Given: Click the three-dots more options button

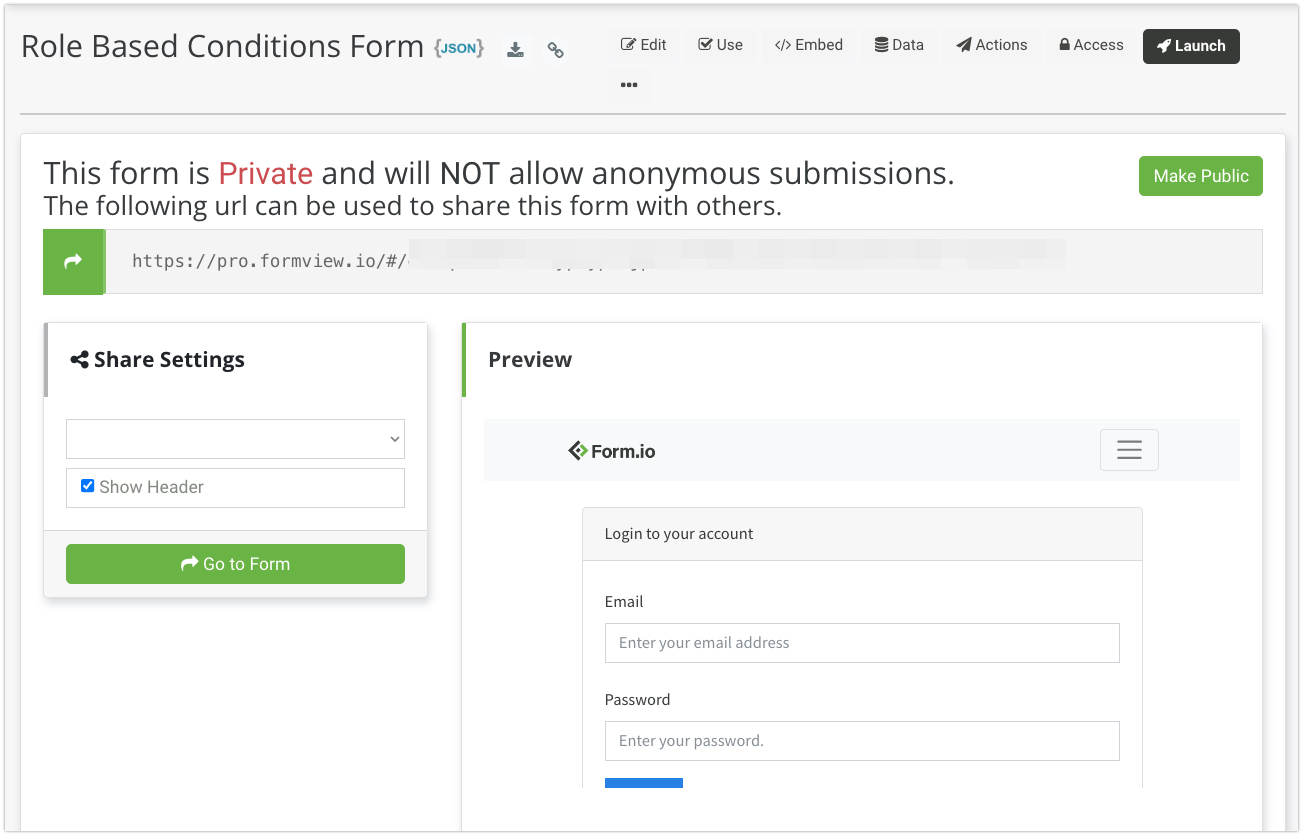Looking at the screenshot, I should pyautogui.click(x=629, y=85).
